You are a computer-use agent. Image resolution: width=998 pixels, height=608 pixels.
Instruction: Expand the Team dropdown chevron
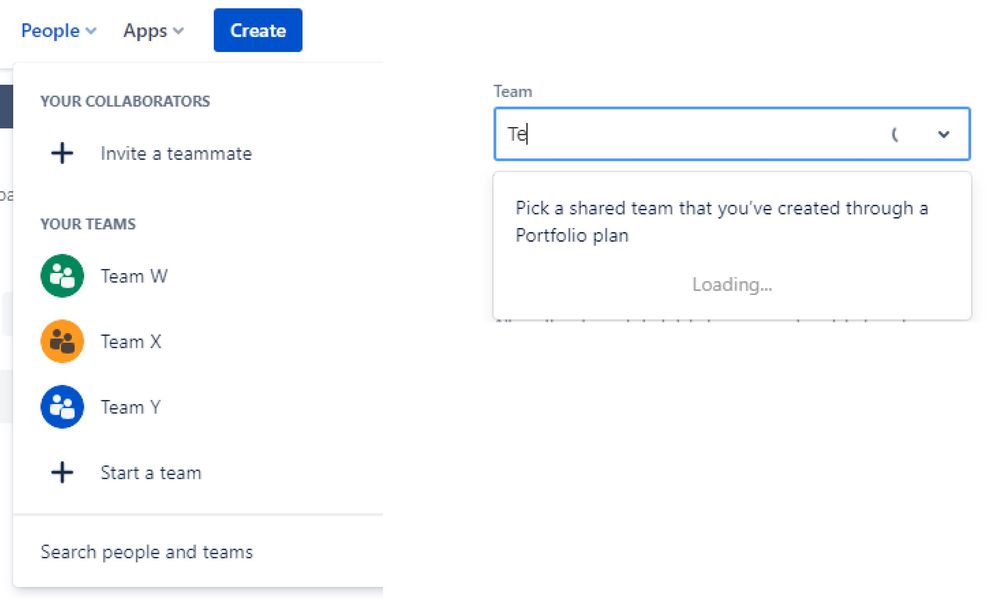click(x=944, y=134)
